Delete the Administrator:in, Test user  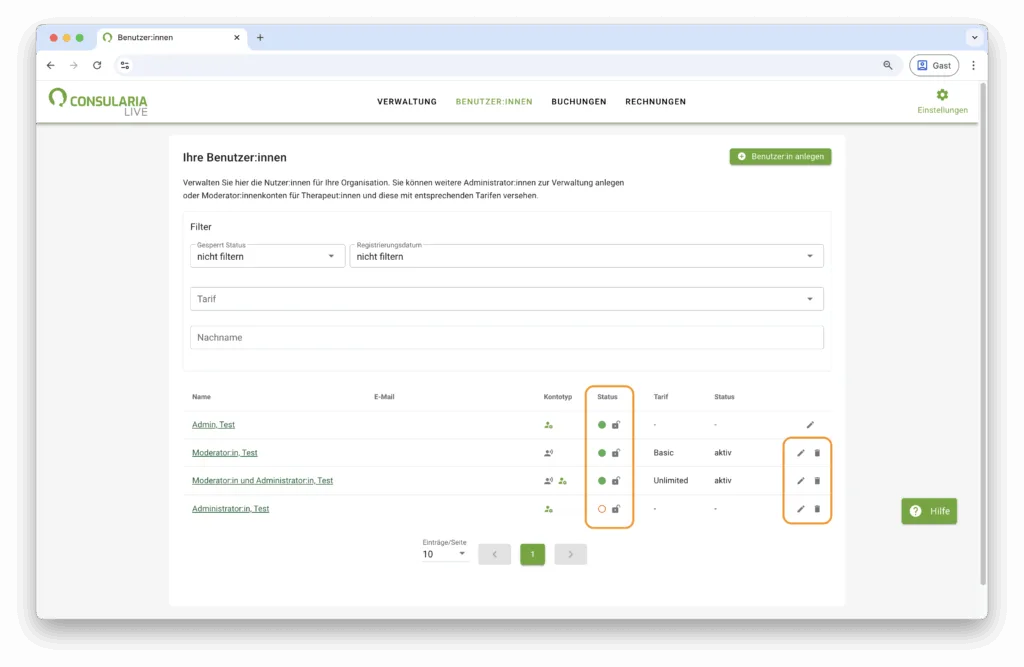817,509
